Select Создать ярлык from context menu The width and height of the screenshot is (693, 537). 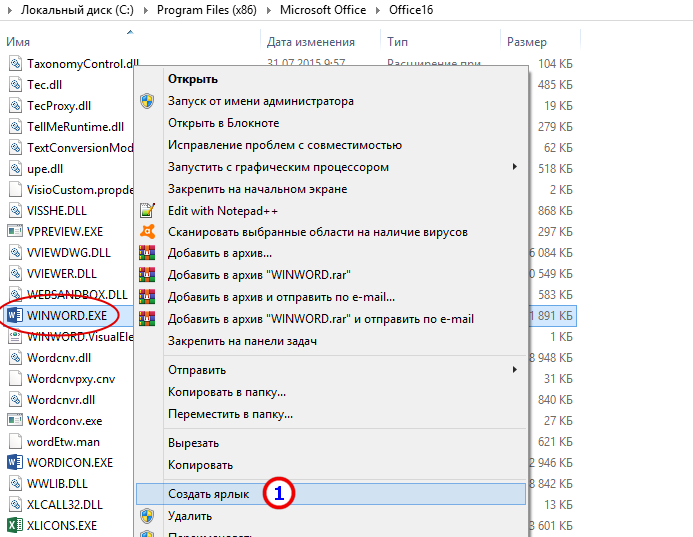click(208, 494)
